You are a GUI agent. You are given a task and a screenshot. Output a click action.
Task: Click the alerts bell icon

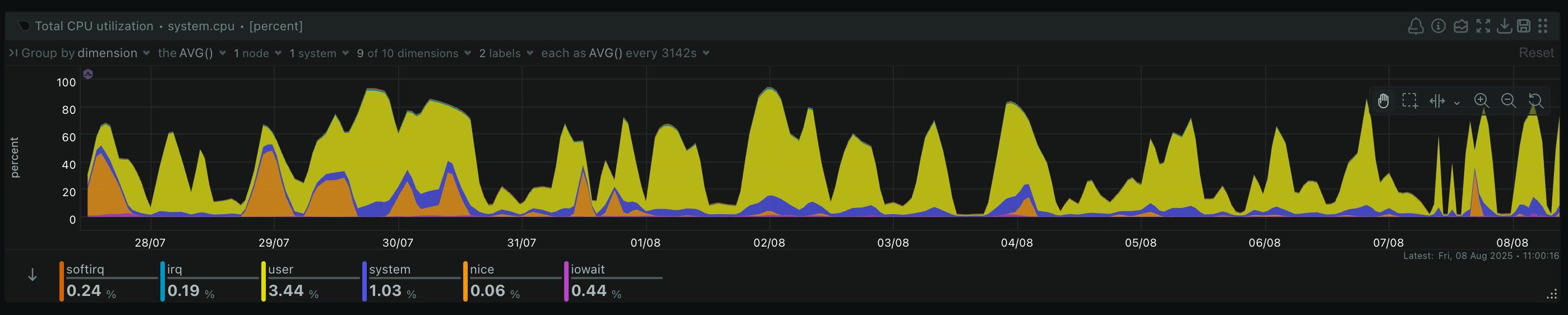(1415, 26)
